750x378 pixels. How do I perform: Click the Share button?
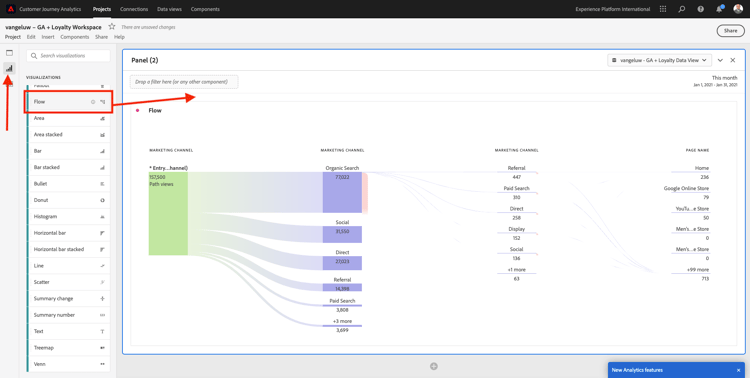(x=730, y=31)
